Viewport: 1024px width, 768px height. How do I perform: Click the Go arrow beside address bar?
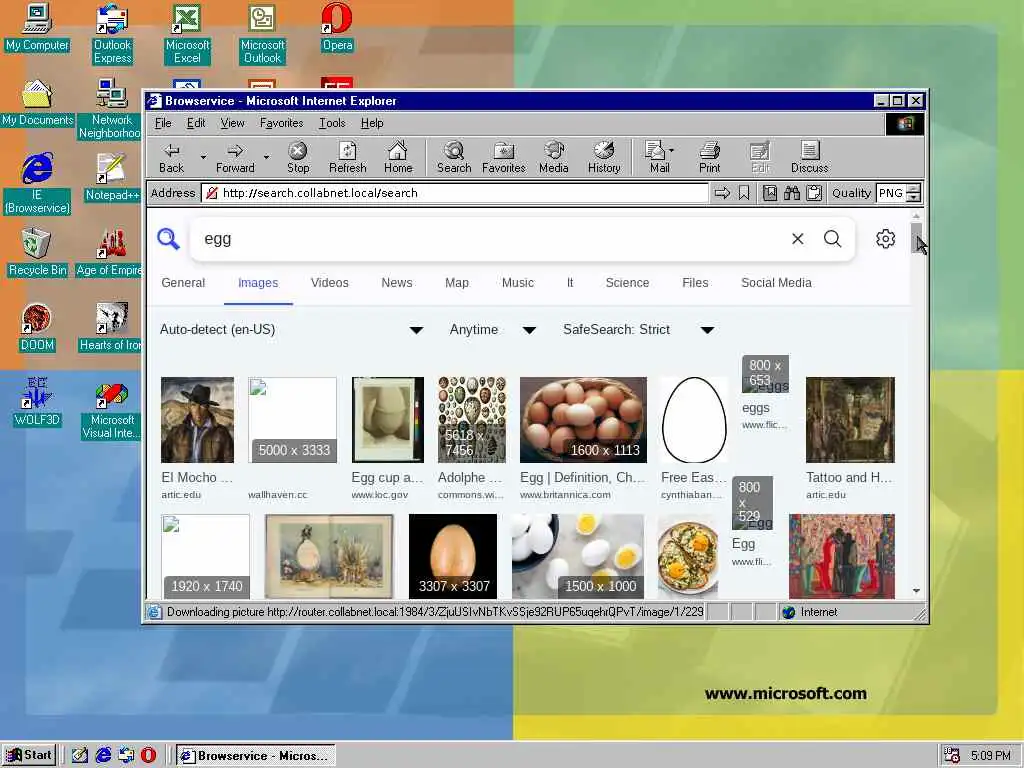[x=722, y=193]
